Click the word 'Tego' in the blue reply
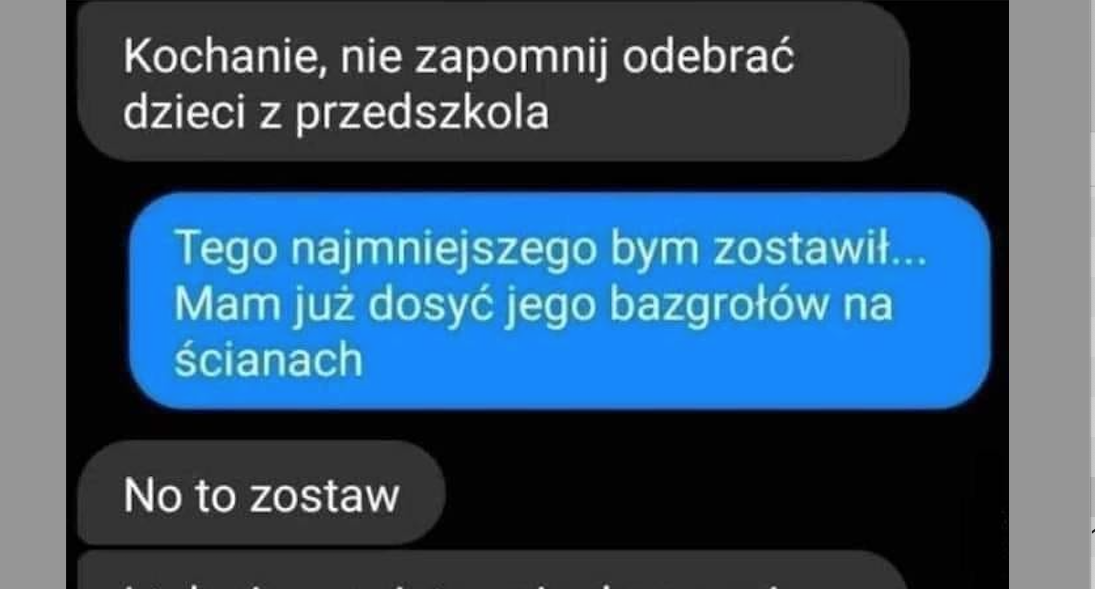This screenshot has height=589, width=1095. coord(226,249)
